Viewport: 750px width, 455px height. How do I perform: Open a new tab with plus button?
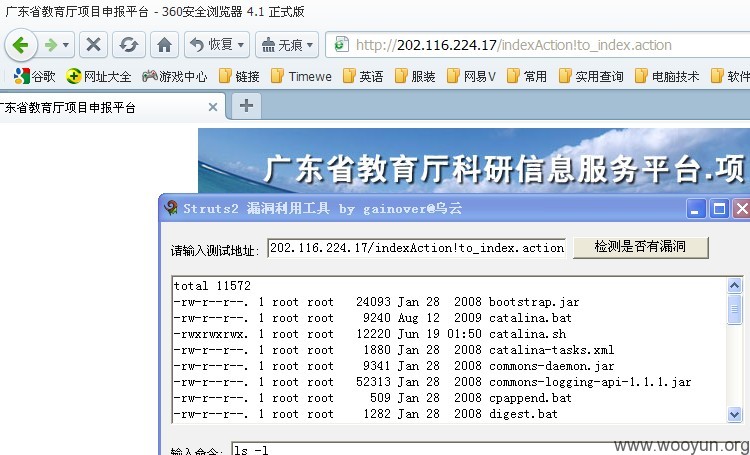tap(246, 106)
